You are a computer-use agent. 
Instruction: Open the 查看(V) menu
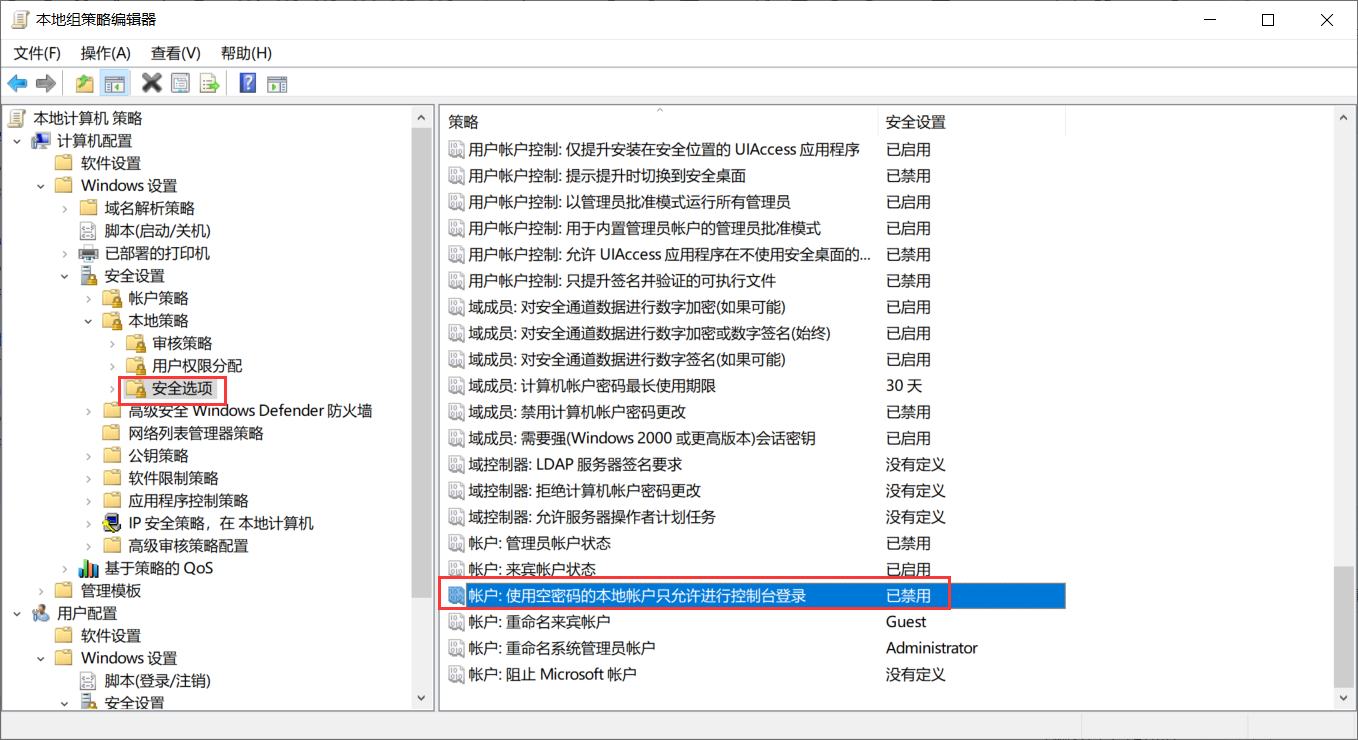tap(176, 53)
